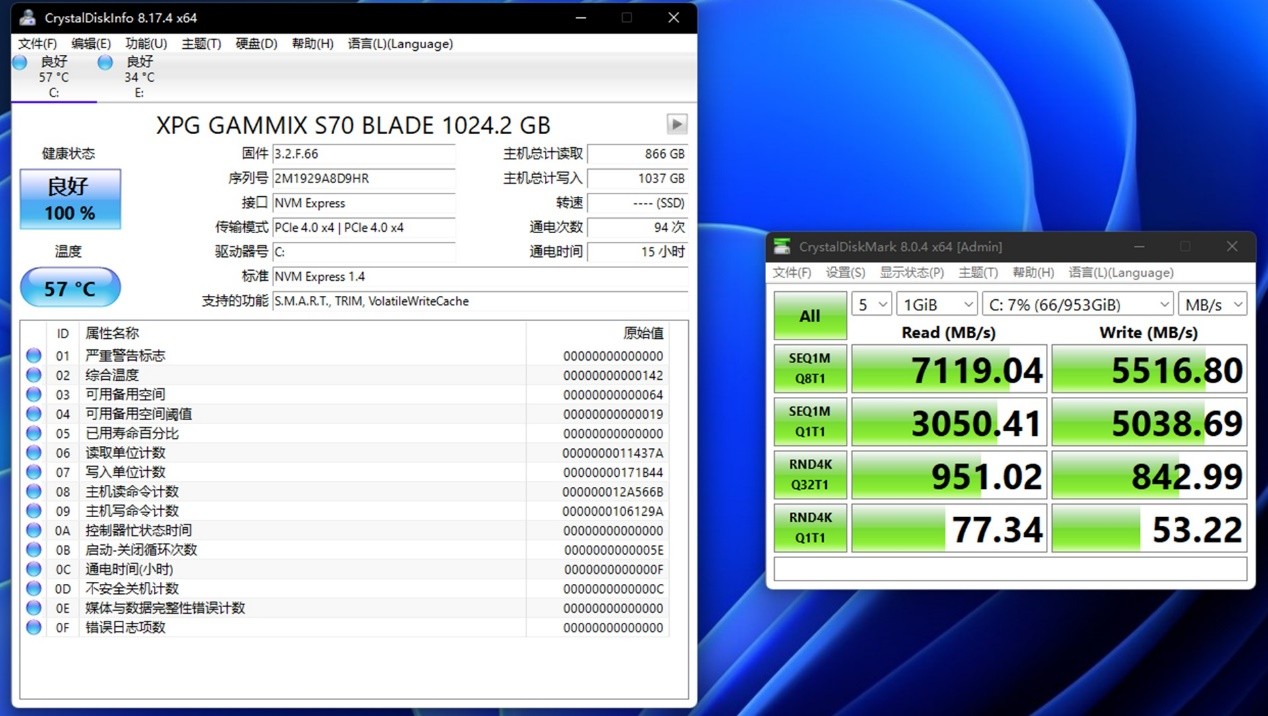
Task: Click the status orb for 启动-关闭循环次数
Action: tap(34, 550)
